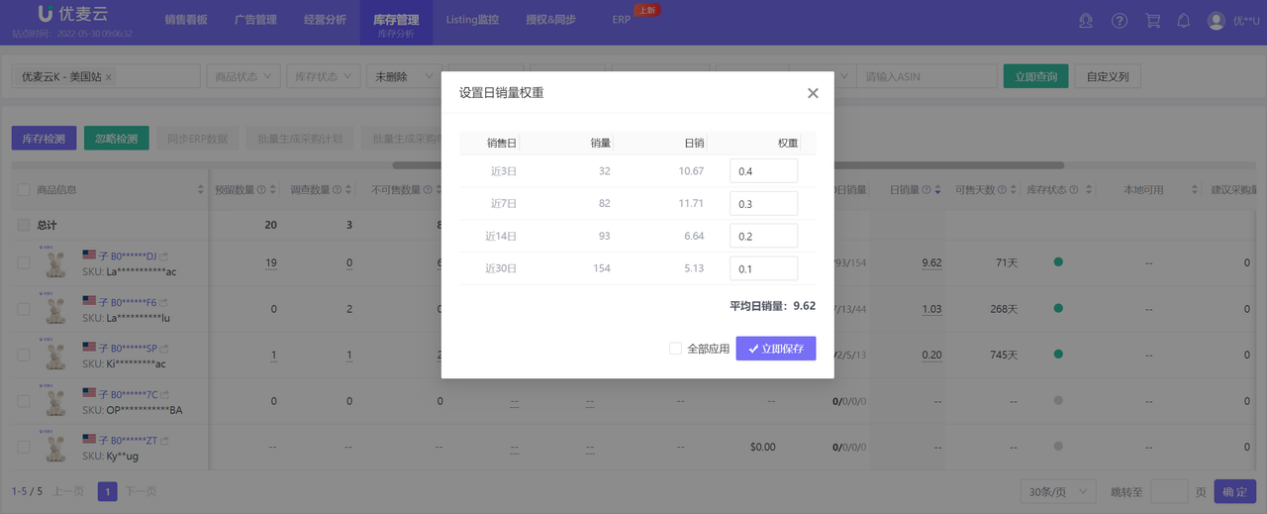
Task: Click 批量生成采购计划 button
Action: pos(300,139)
